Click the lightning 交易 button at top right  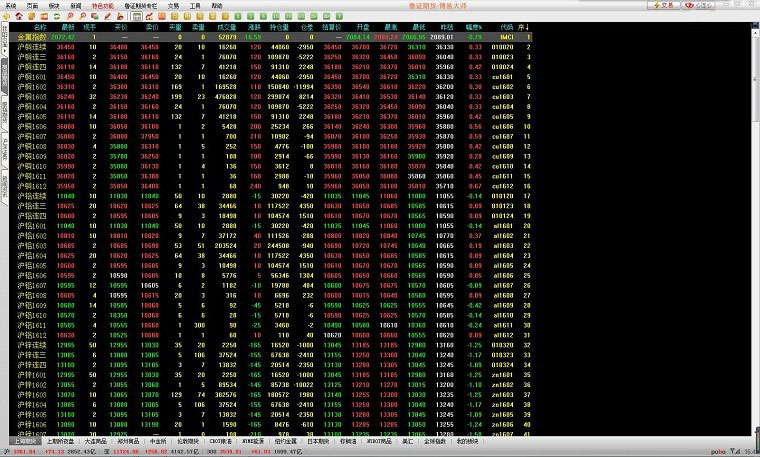pos(664,5)
